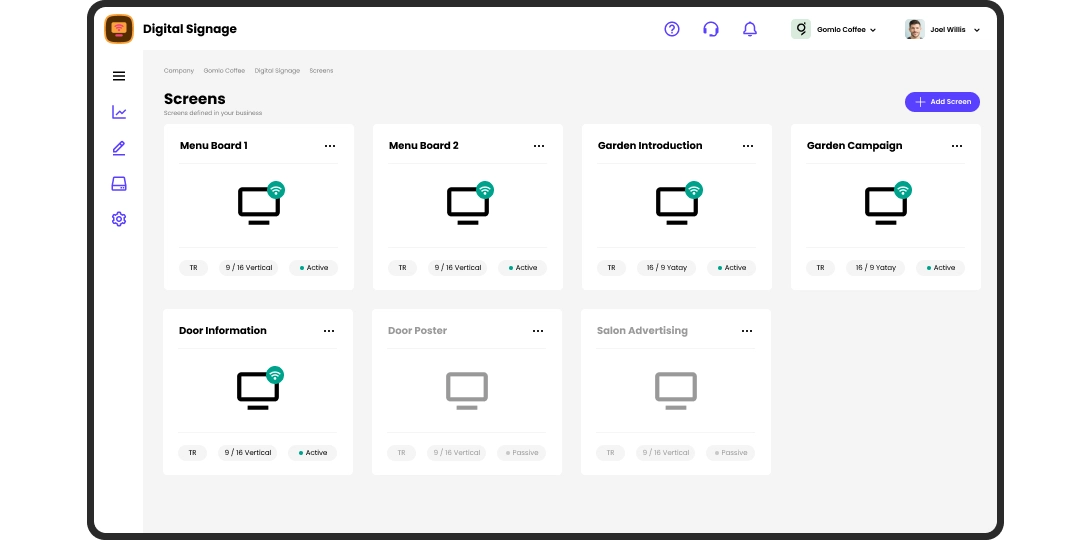Go to Screens breadcrumb
The width and height of the screenshot is (1092, 540).
pos(321,70)
